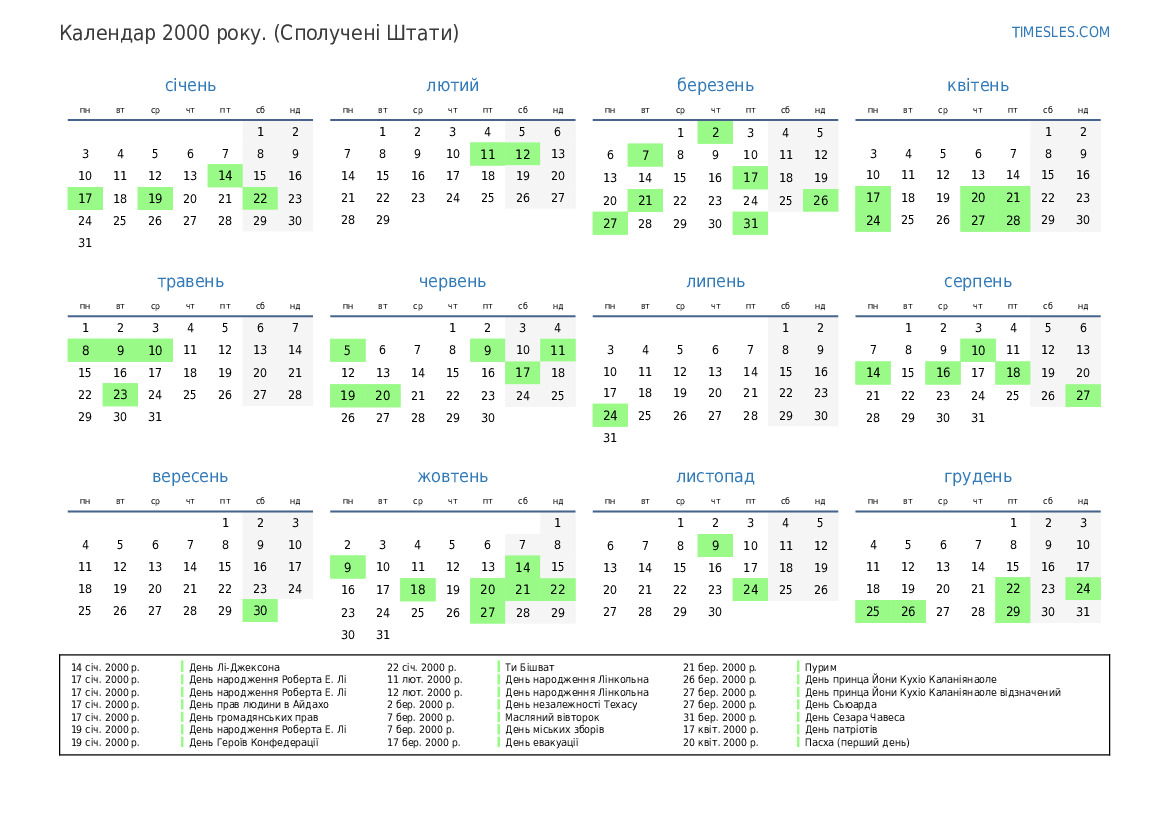Click highlighted day 27 in серпень

point(1083,395)
